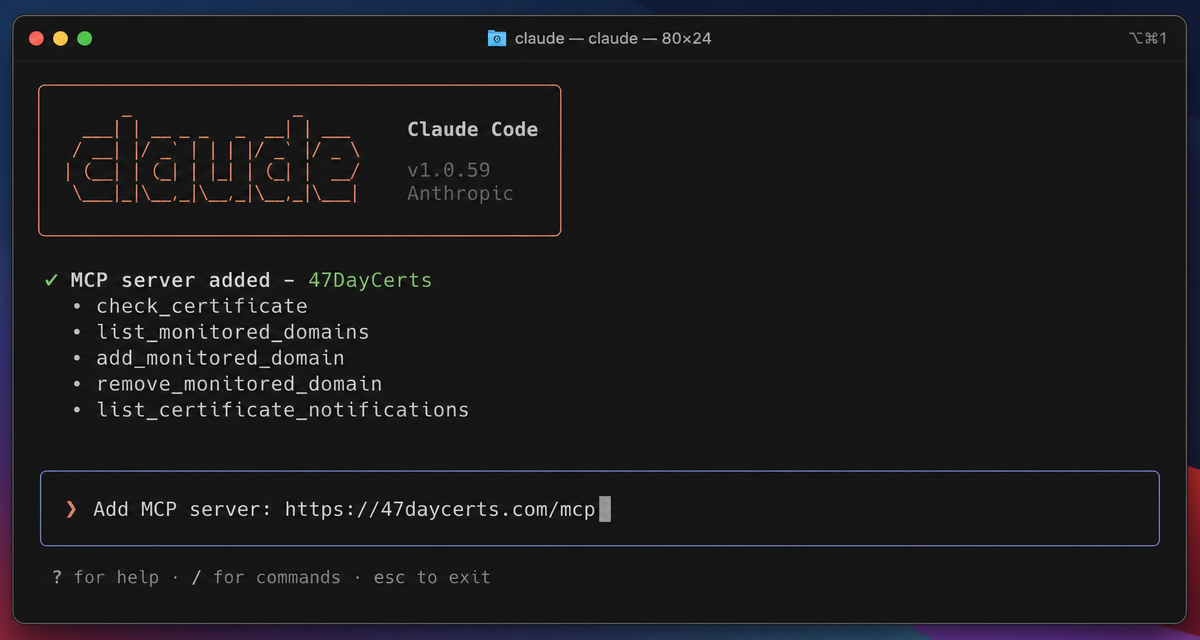Click the yellow minimize window button
Screen dimensions: 1200x640
point(60,39)
